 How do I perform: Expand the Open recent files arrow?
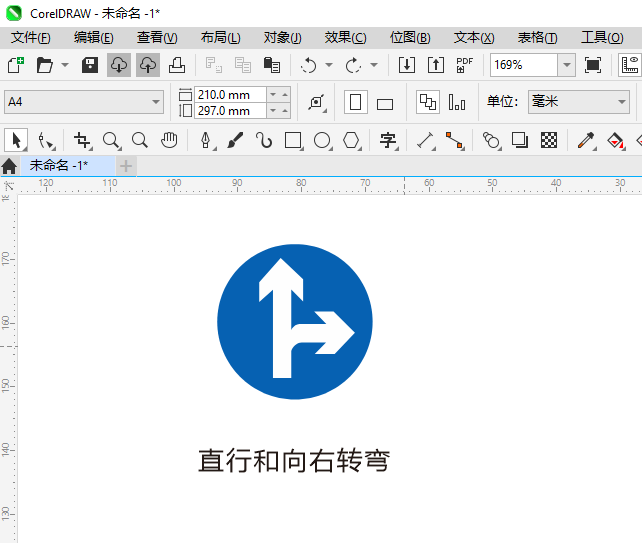65,65
